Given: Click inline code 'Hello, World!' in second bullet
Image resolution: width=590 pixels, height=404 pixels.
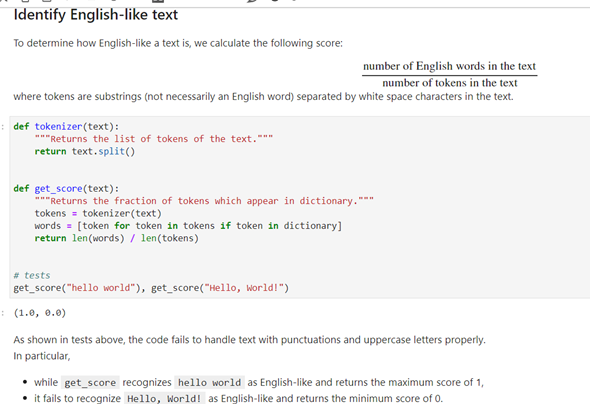Looking at the screenshot, I should point(164,398).
